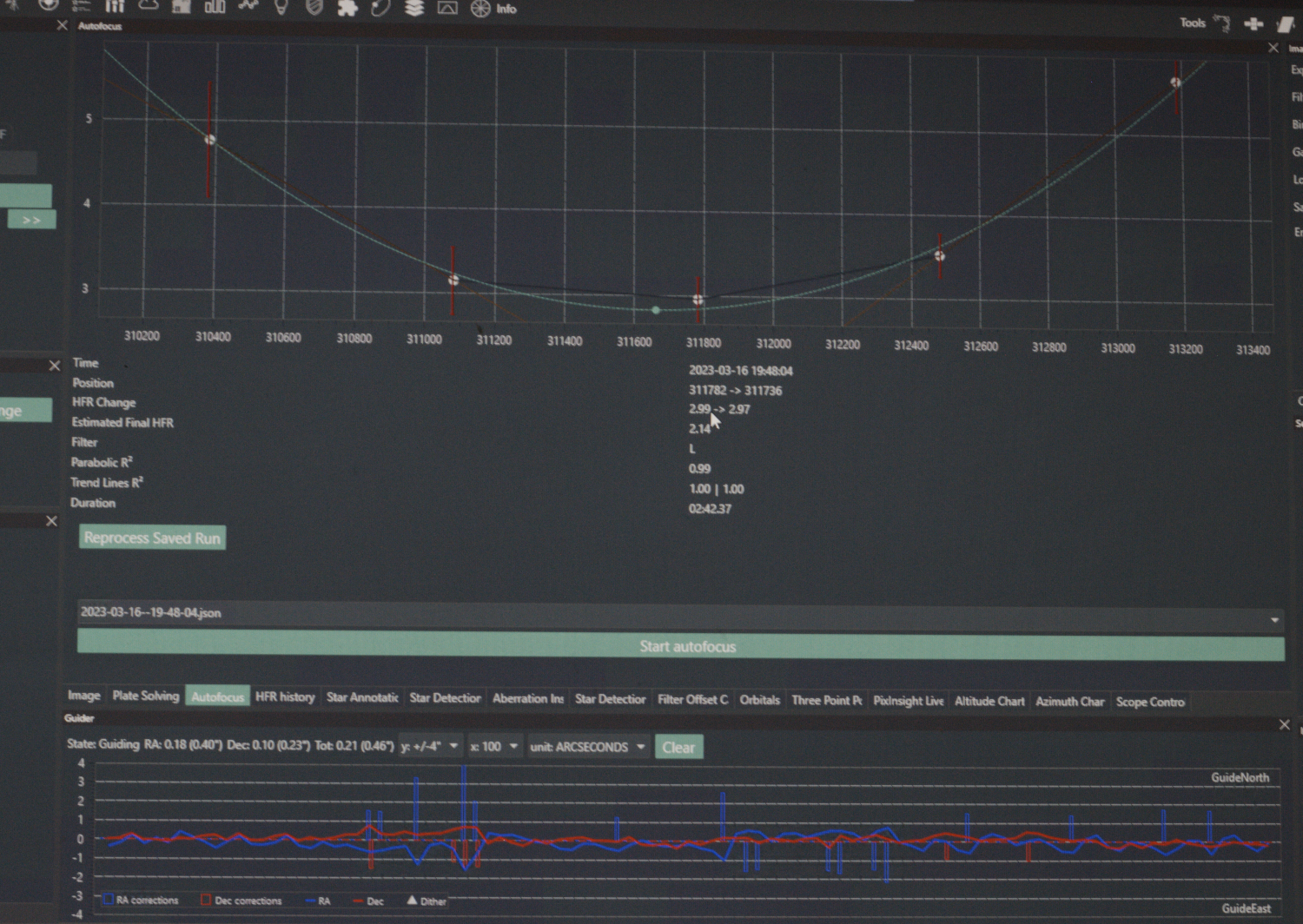Open the HFR history tab
The width and height of the screenshot is (1303, 924).
click(x=285, y=696)
